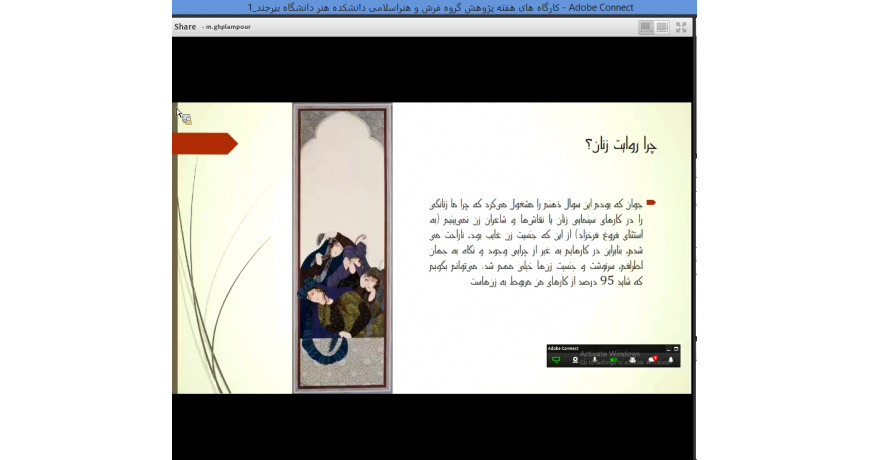Restore the Adobe Connect mini control panel window

(676, 349)
